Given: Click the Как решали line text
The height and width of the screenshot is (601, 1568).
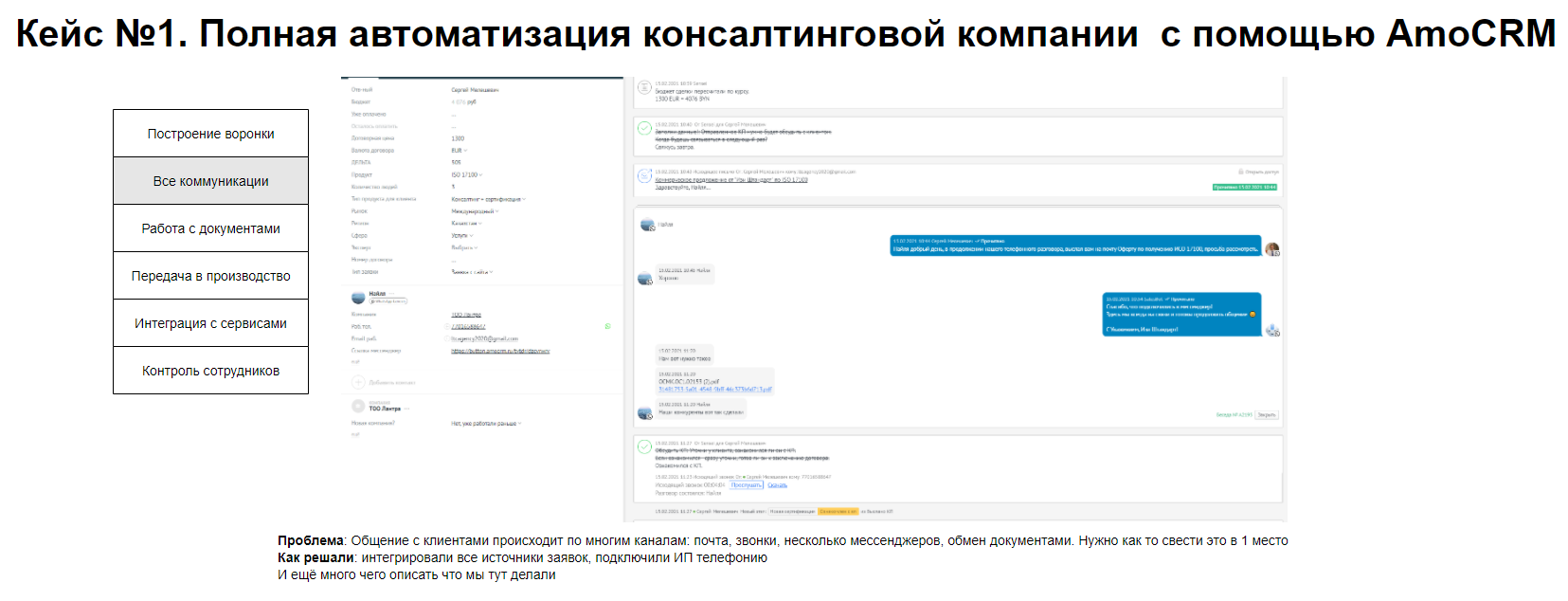Looking at the screenshot, I should click(x=522, y=557).
